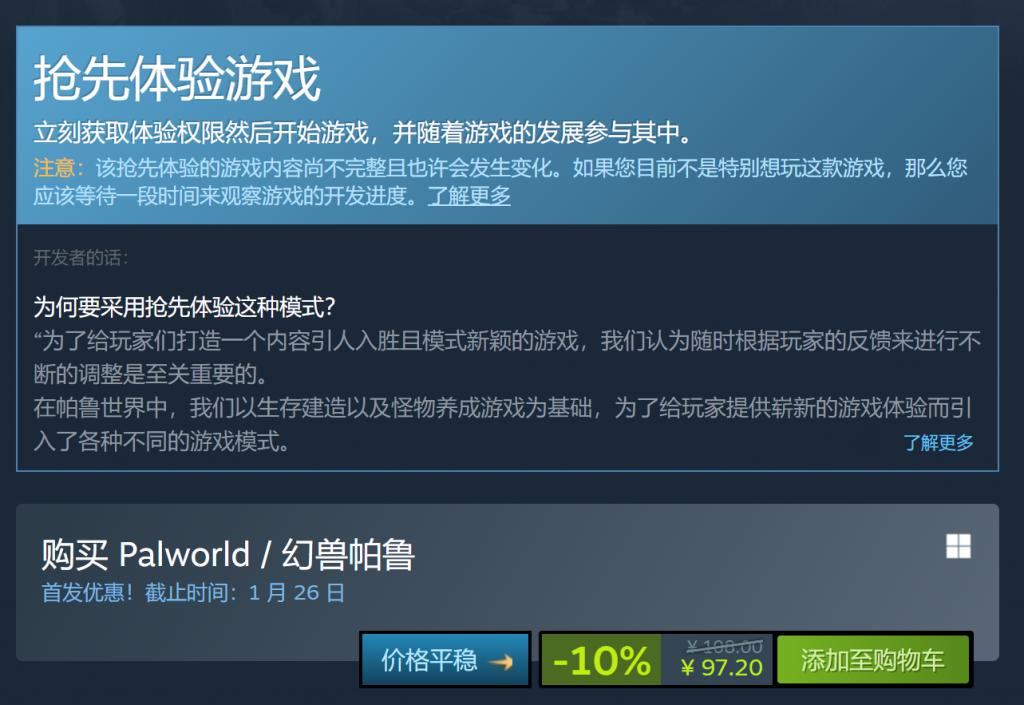1024x705 pixels.
Task: Click the warning sentence 应该等待一段时间来观察
Action: point(225,195)
